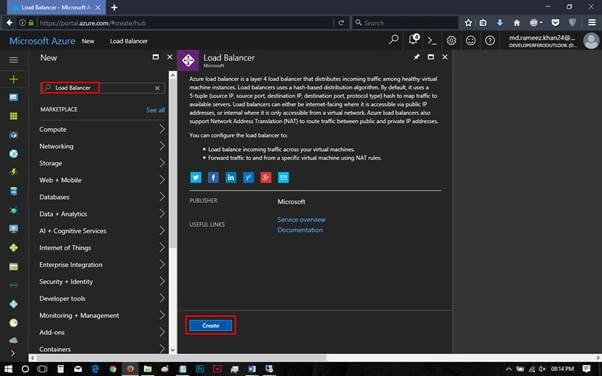
Task: Open the Monitoring + Management category
Action: [x=103, y=315]
